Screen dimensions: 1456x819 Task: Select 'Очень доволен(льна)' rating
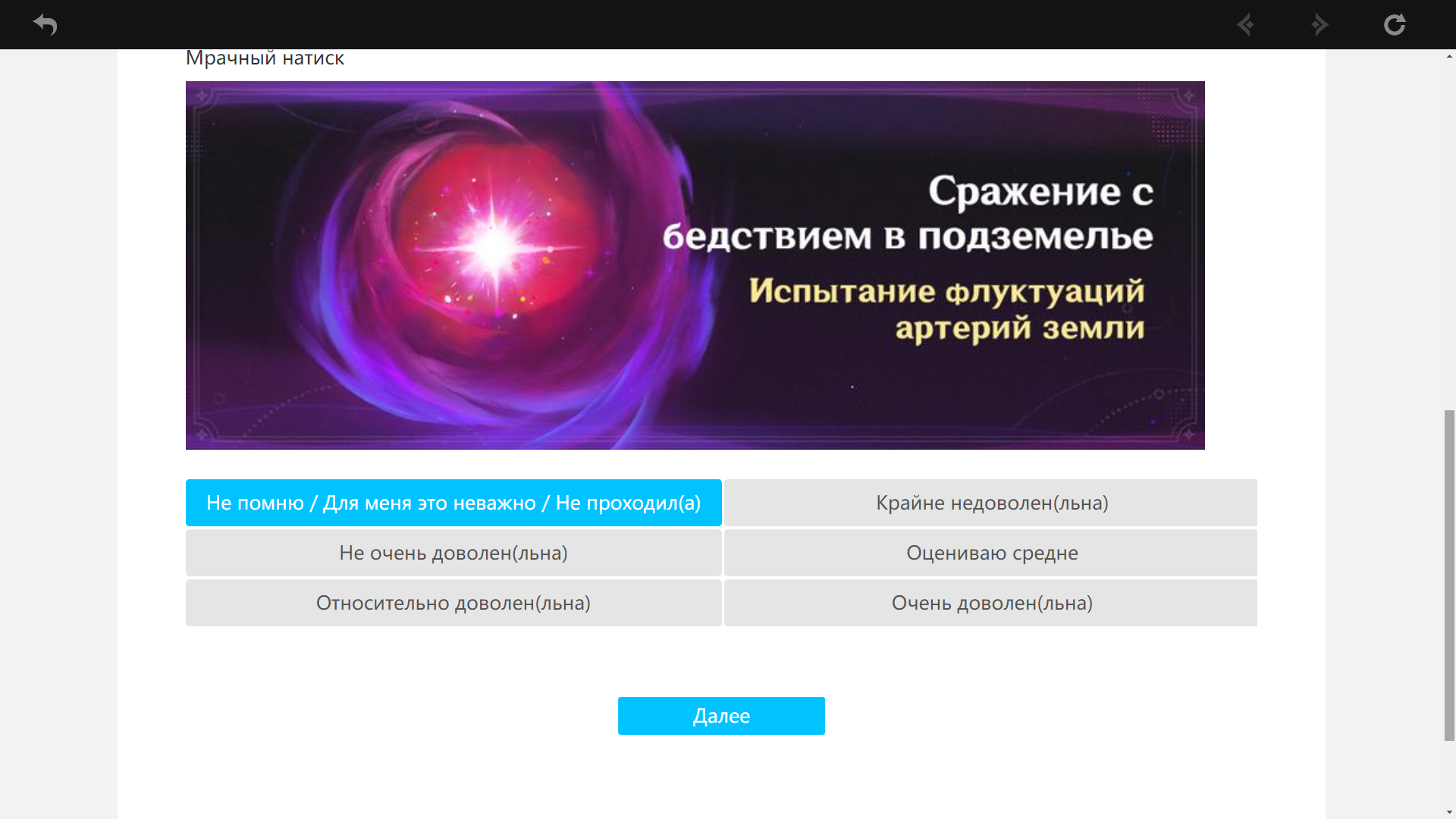pyautogui.click(x=991, y=603)
